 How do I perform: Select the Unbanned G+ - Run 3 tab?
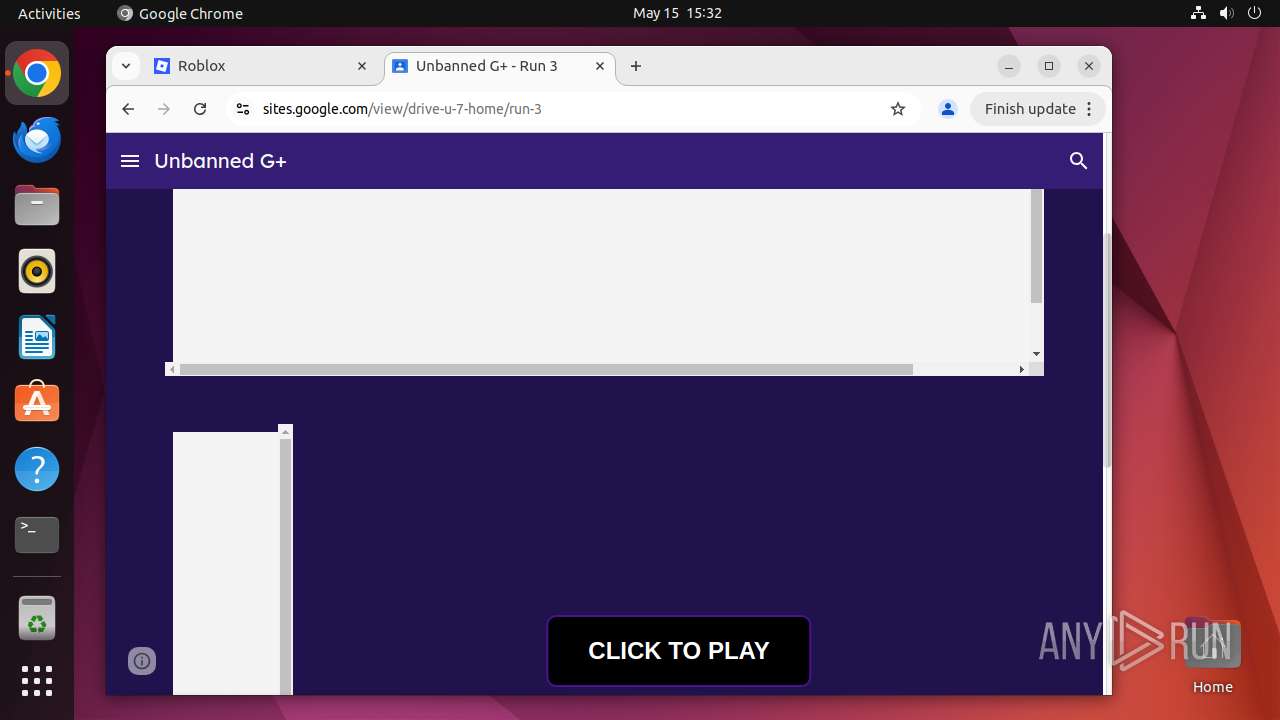[498, 66]
